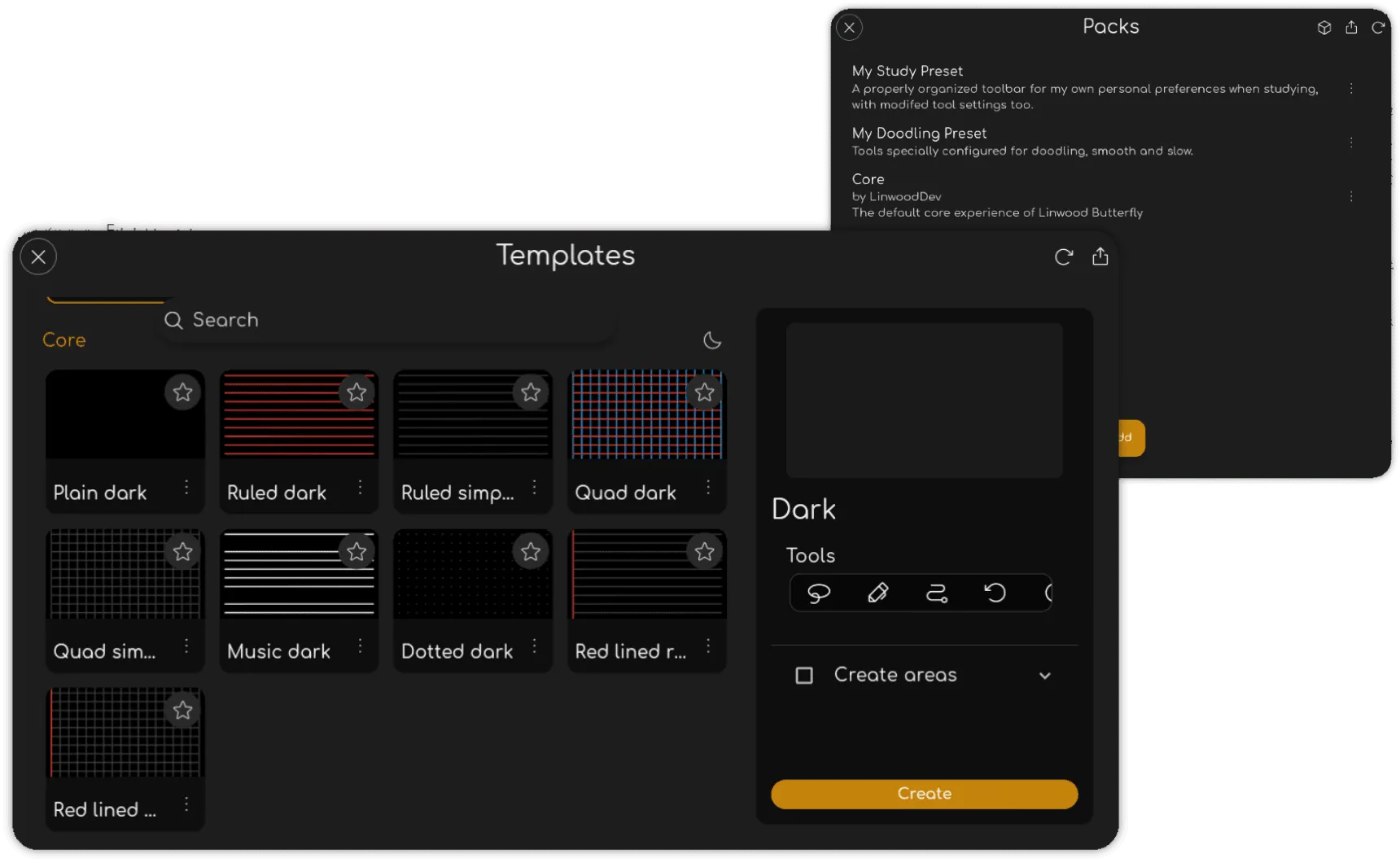1400x863 pixels.
Task: Select the Lasso tool icon
Action: click(819, 593)
